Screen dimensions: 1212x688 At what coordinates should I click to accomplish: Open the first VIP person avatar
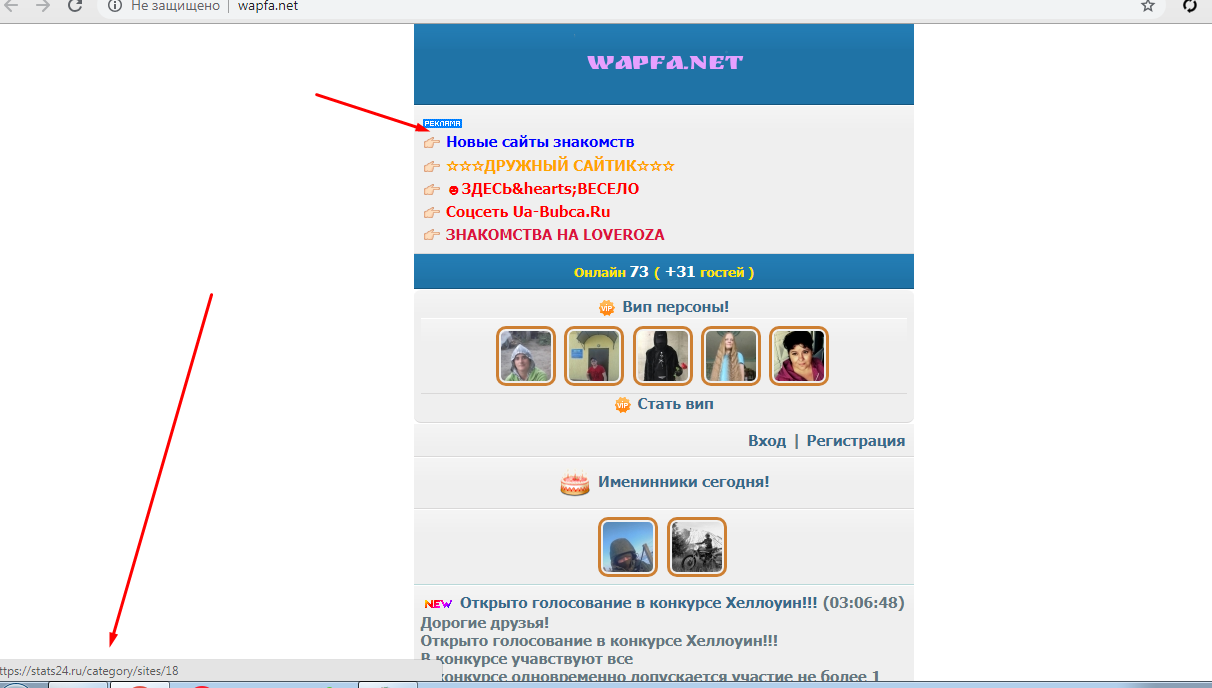pyautogui.click(x=526, y=356)
